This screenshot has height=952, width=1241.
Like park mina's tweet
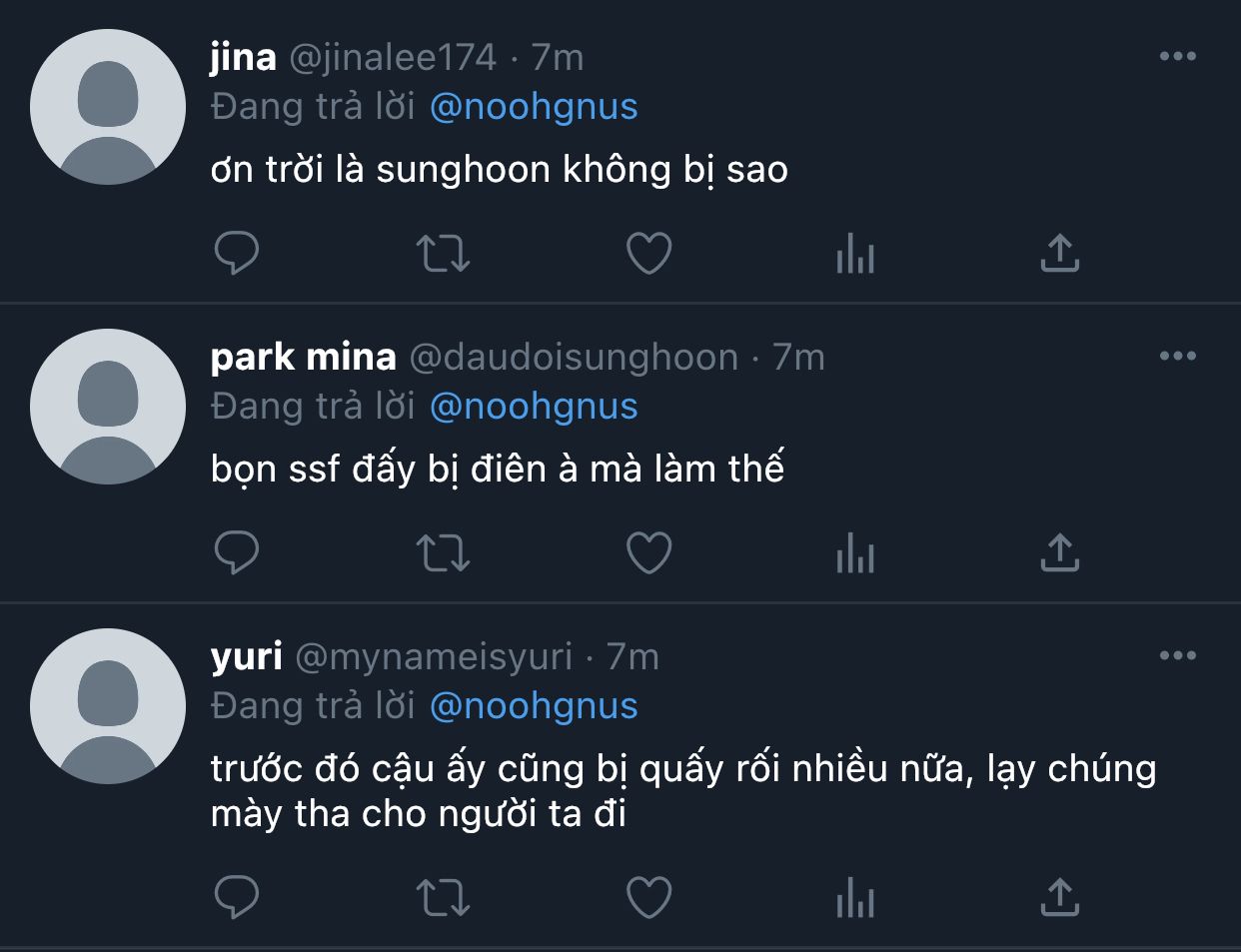(648, 552)
